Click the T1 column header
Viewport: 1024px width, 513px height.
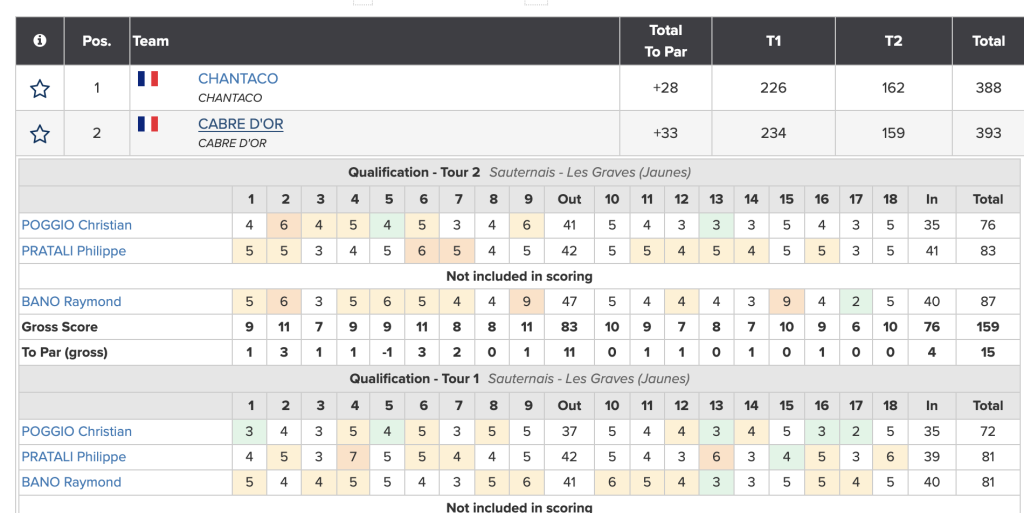pyautogui.click(x=773, y=40)
